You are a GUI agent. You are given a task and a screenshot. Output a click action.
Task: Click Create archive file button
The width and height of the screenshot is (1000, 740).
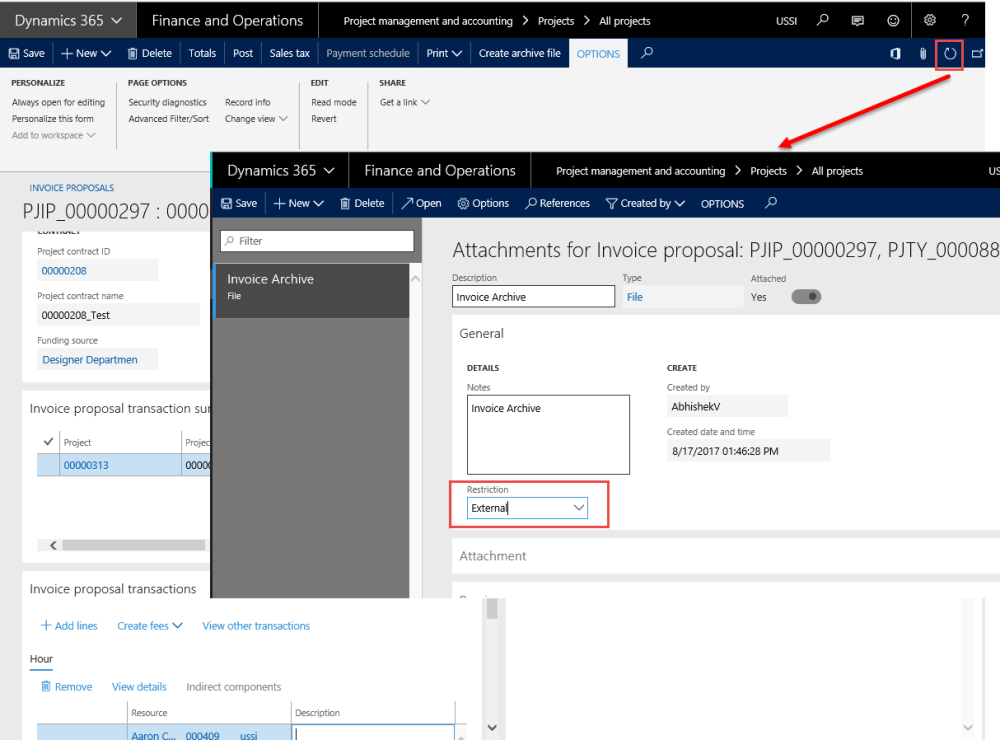coord(520,54)
